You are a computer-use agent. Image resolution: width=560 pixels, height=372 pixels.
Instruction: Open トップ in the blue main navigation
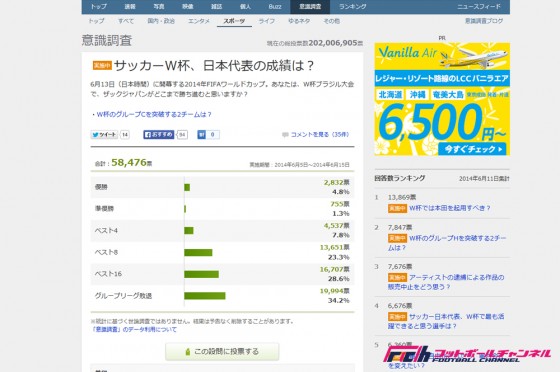(x=98, y=6)
